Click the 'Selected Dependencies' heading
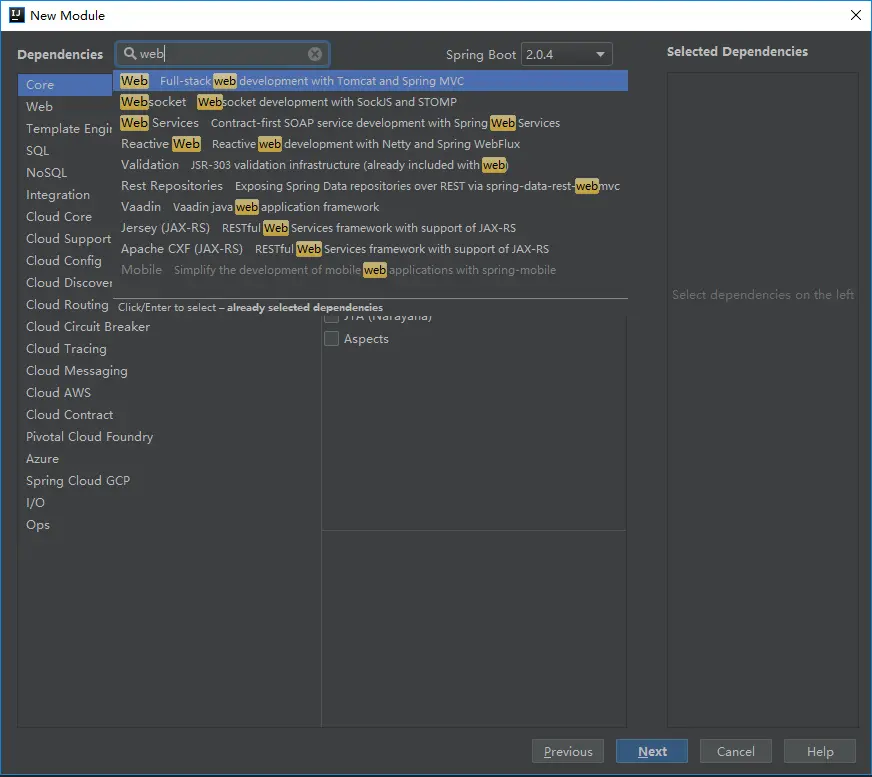The width and height of the screenshot is (872, 777). click(737, 52)
